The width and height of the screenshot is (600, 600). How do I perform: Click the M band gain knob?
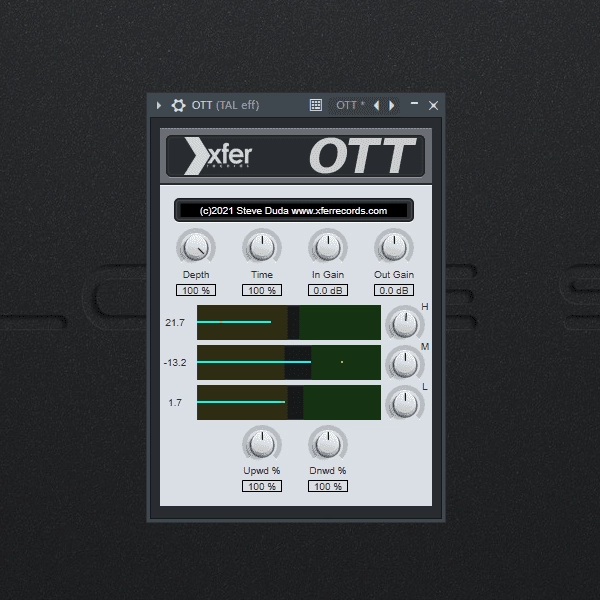pos(405,364)
